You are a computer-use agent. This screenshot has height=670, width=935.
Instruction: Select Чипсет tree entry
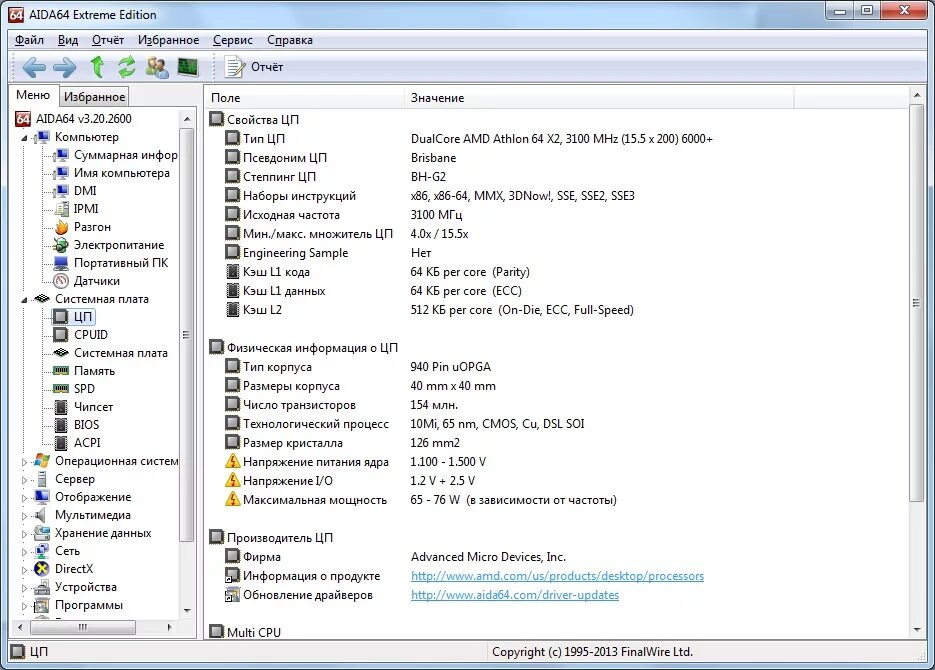click(83, 407)
